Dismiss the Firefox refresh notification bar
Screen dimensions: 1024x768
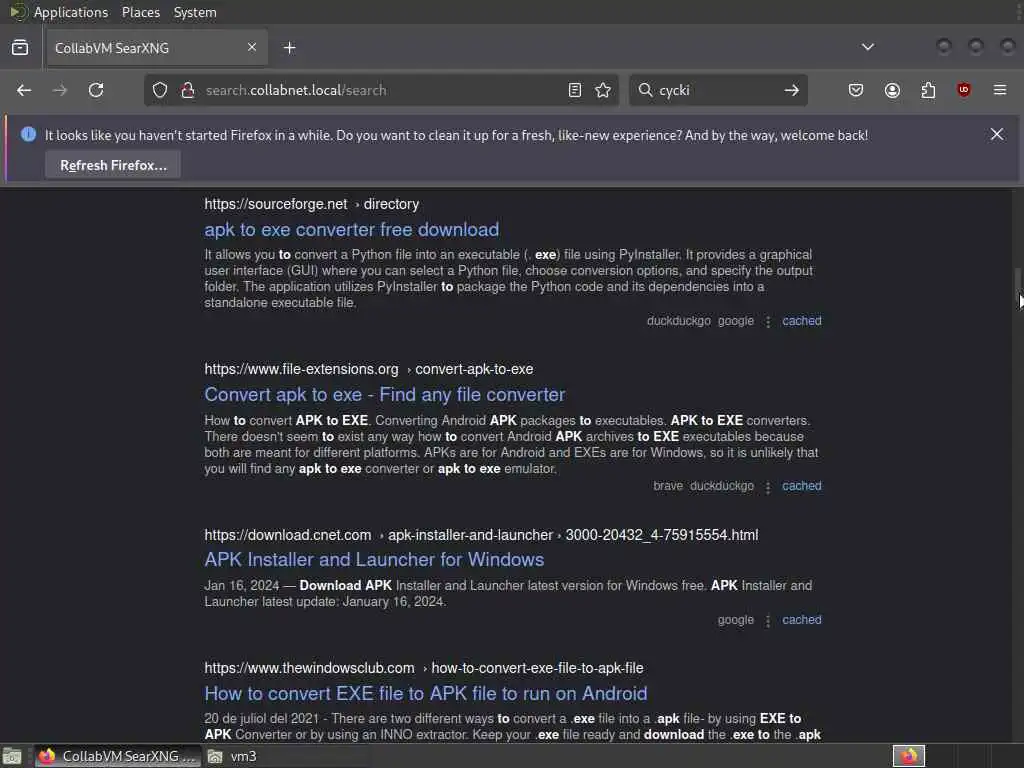[x=997, y=134]
